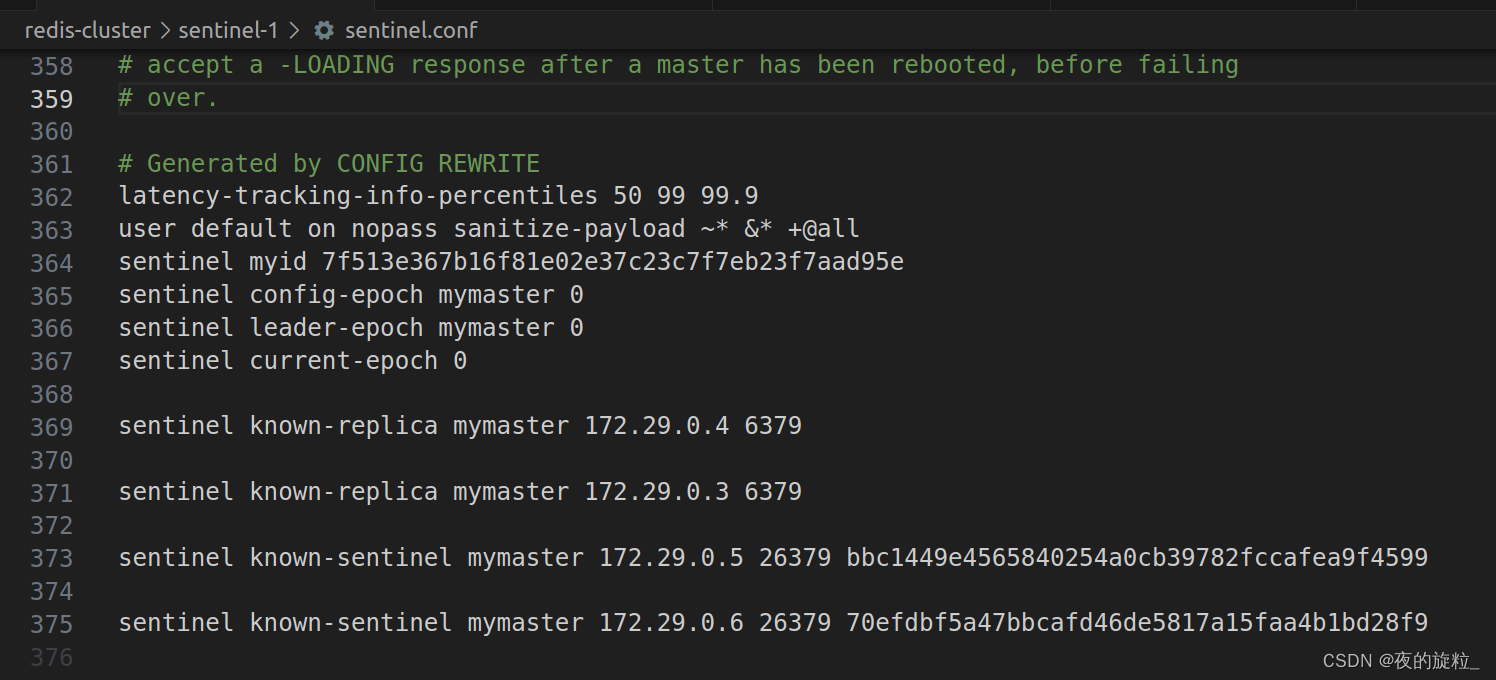Image resolution: width=1496 pixels, height=680 pixels.
Task: Click the known-replica IP 172.29.0.4
Action: click(657, 425)
